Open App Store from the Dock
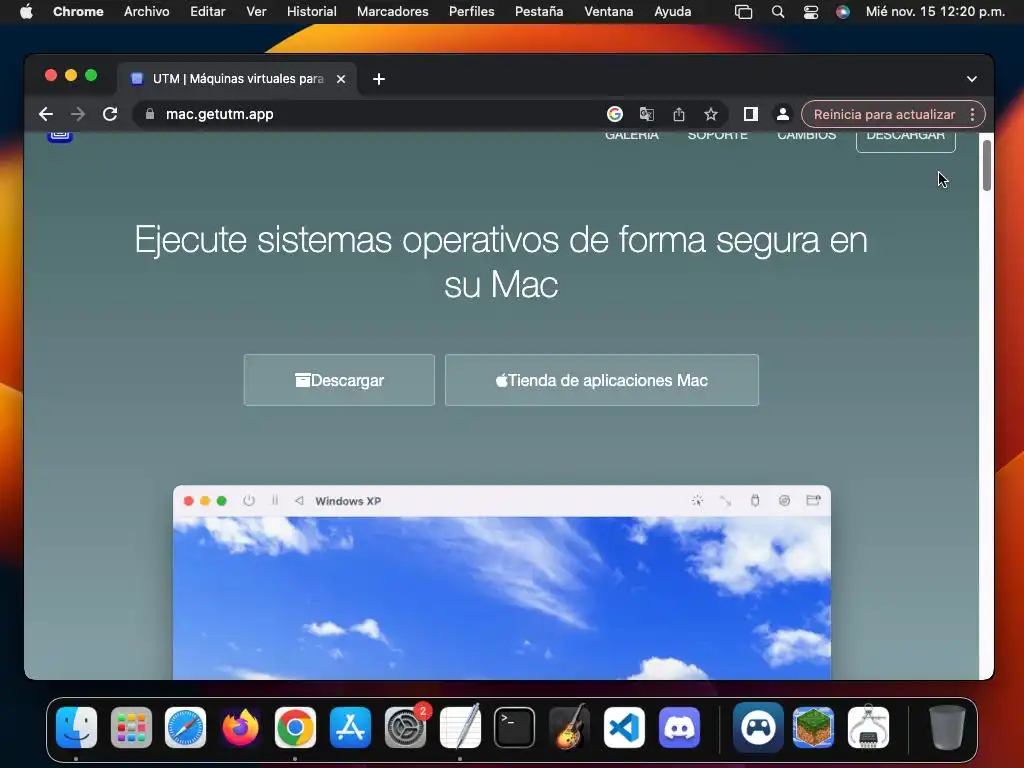This screenshot has width=1024, height=768. click(x=350, y=727)
